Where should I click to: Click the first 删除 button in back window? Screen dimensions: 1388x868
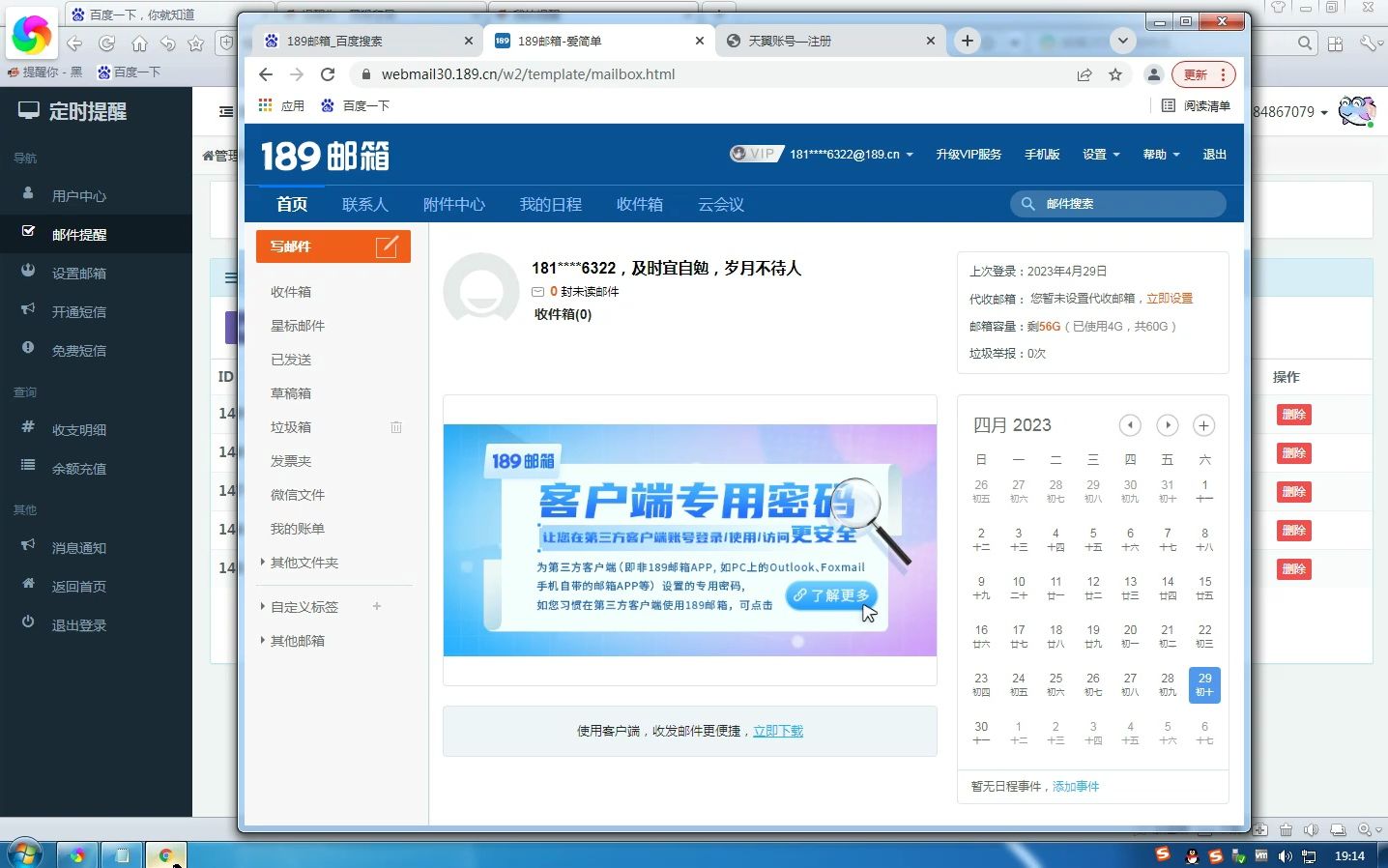coord(1293,415)
